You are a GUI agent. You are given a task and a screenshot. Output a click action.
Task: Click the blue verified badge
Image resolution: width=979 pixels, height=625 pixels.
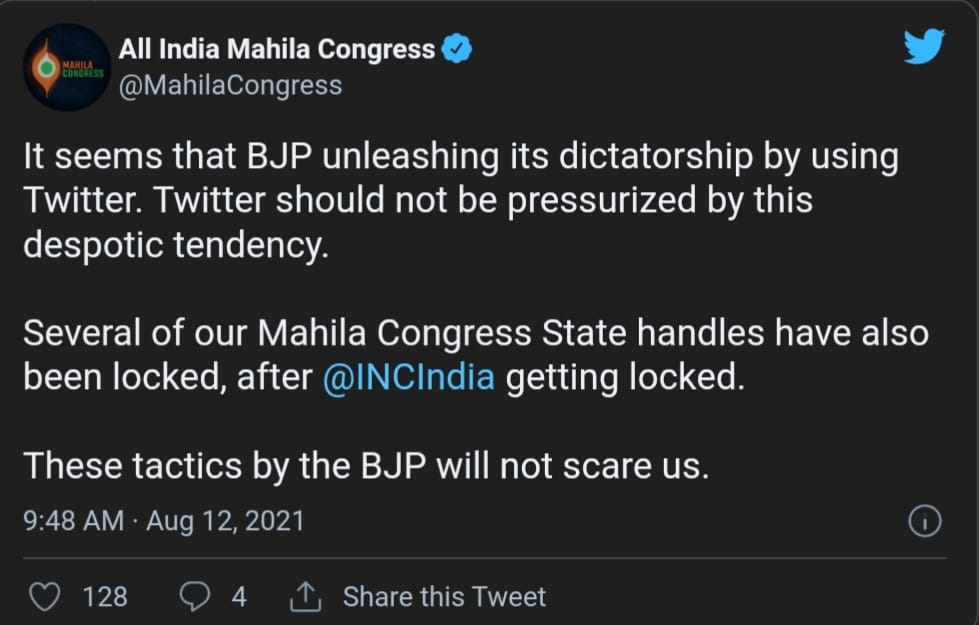(x=457, y=48)
